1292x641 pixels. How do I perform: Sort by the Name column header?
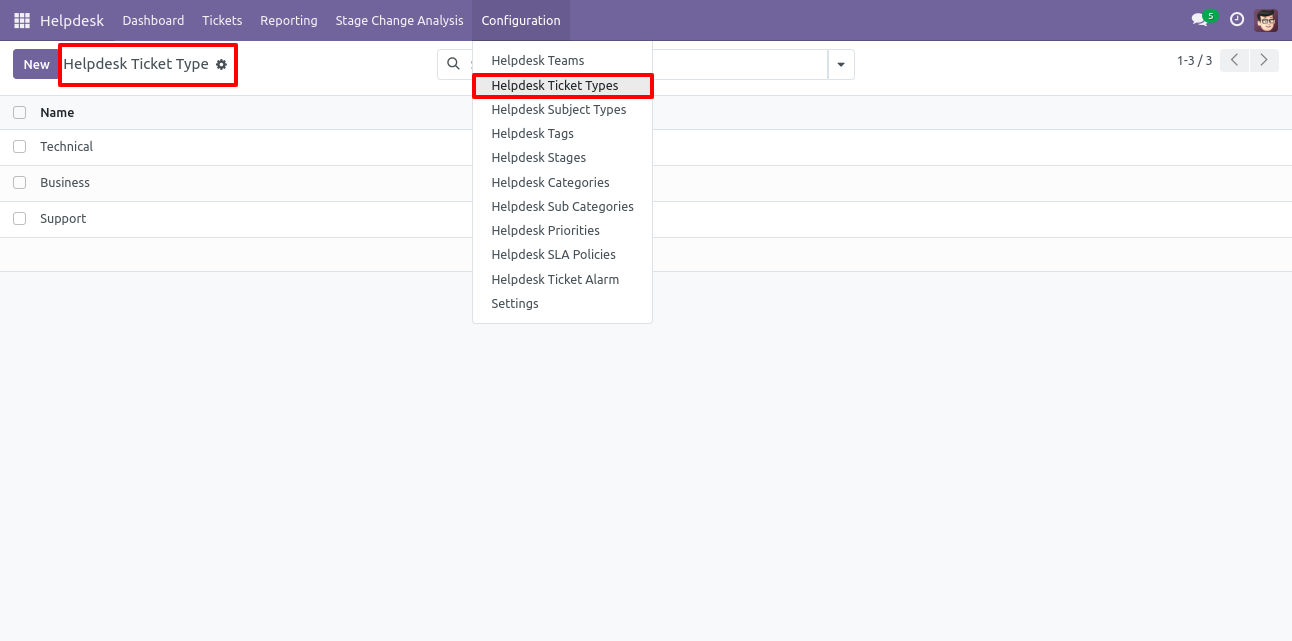(x=57, y=113)
